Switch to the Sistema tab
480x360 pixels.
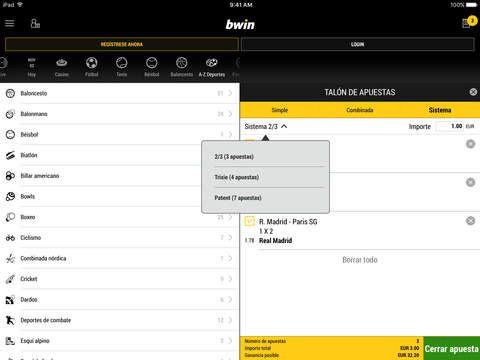pyautogui.click(x=440, y=110)
